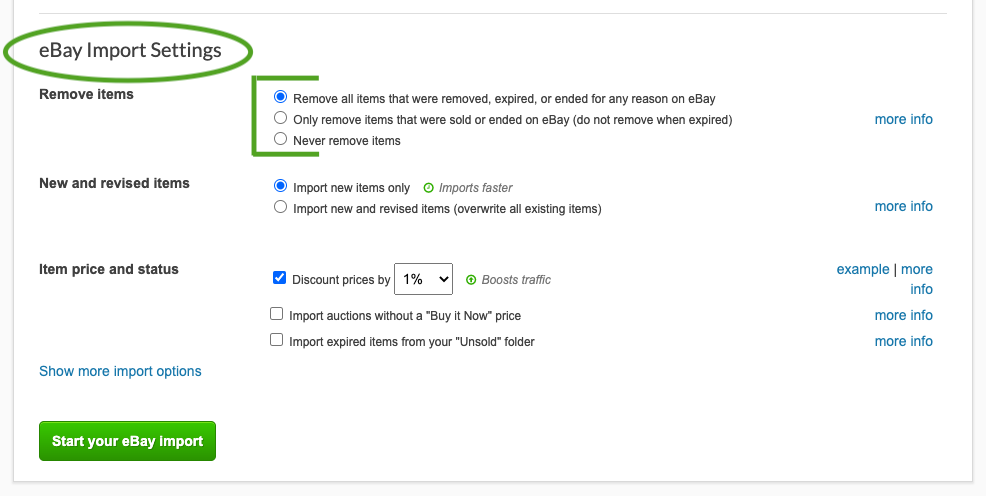Open more info for Unsold folder import

coord(904,341)
